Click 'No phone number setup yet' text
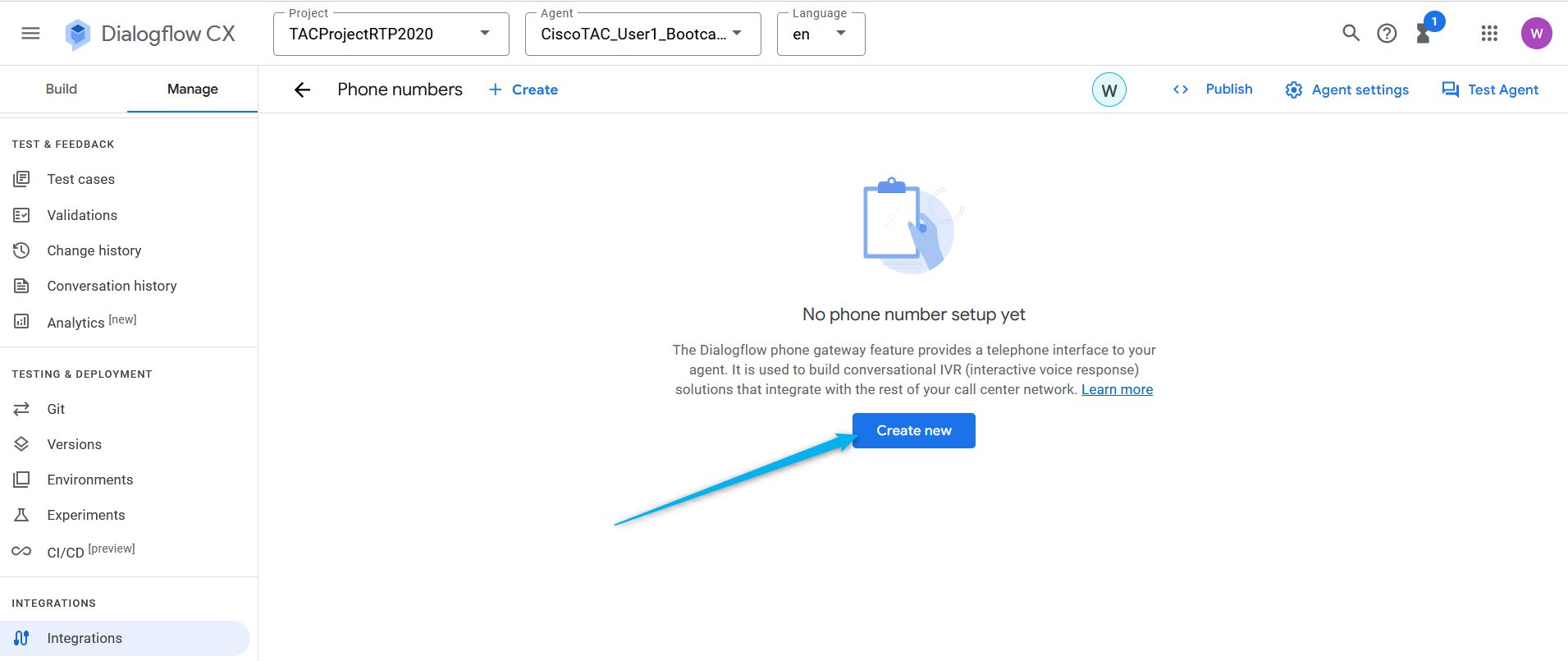Viewport: 1568px width, 661px height. tap(914, 314)
